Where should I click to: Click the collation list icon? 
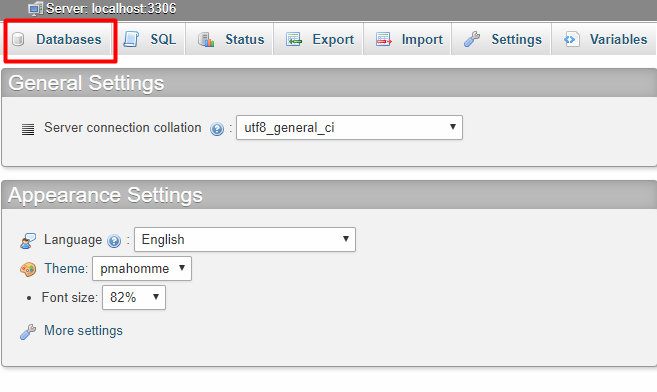(x=28, y=129)
